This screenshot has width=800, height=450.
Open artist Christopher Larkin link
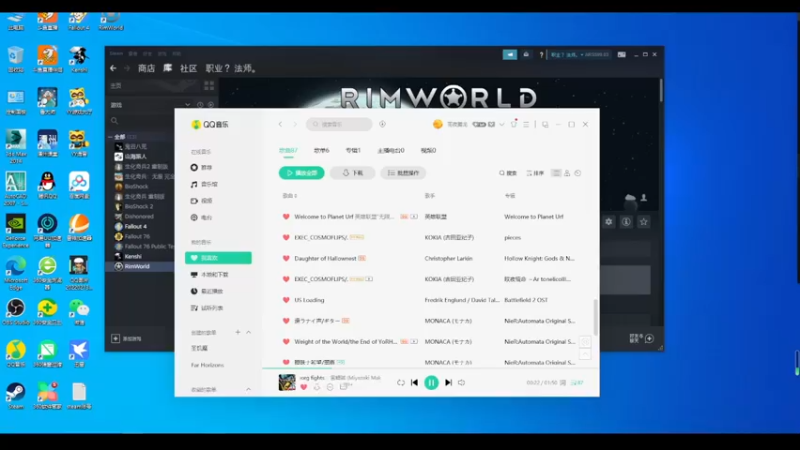click(x=448, y=259)
